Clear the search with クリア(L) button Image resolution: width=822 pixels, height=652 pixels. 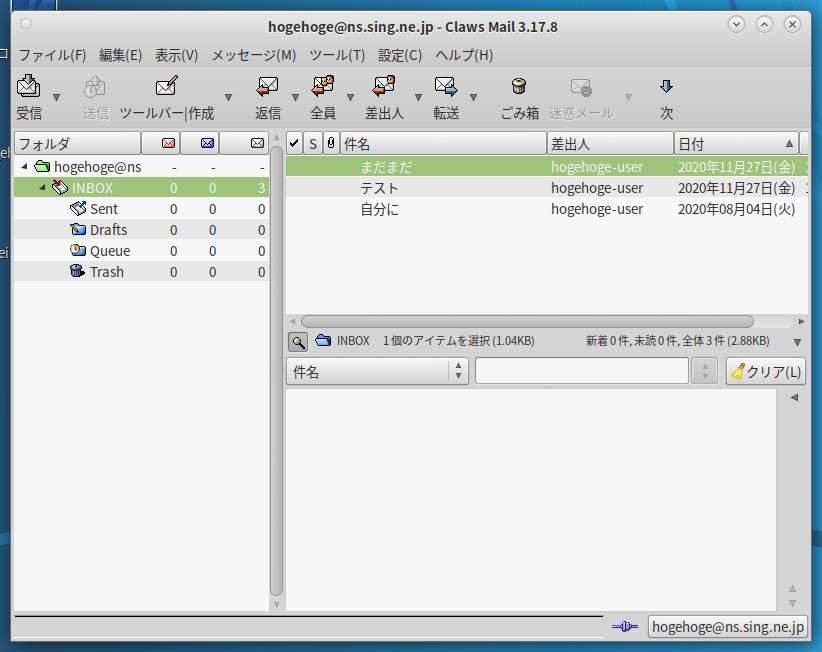pyautogui.click(x=766, y=372)
